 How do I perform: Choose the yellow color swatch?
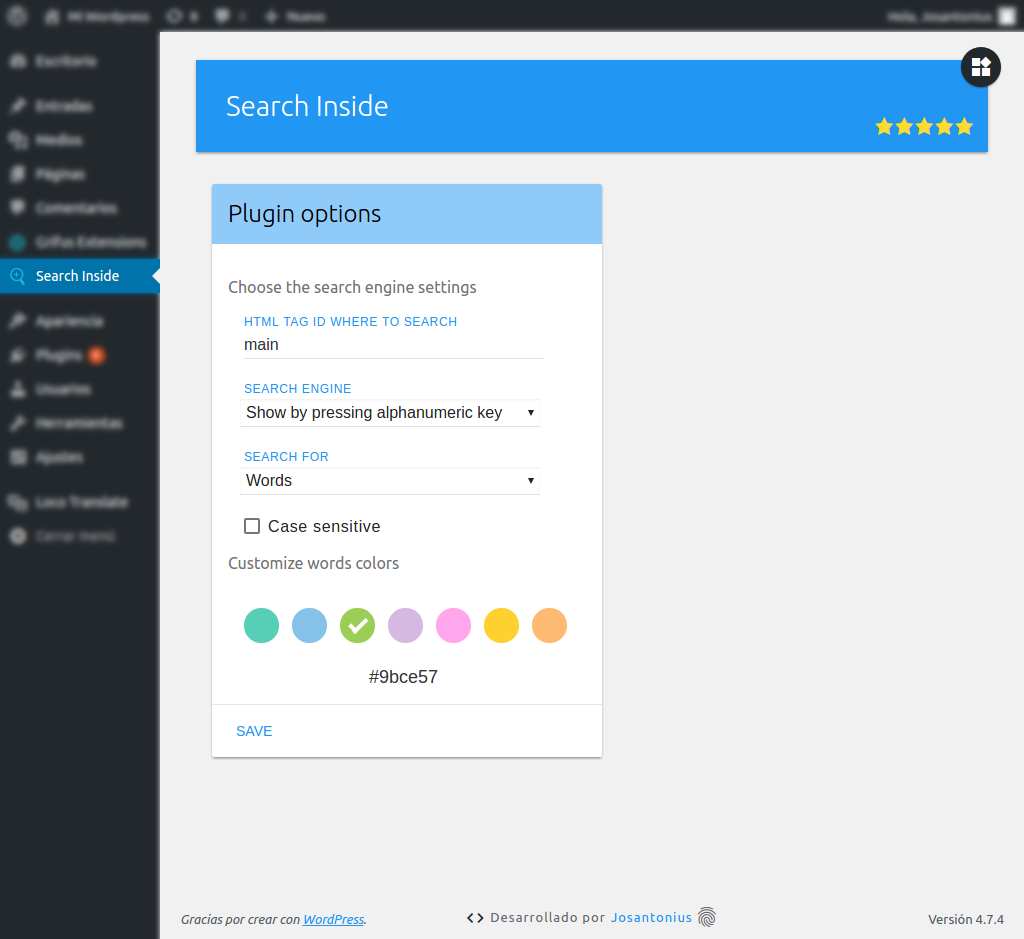[502, 626]
